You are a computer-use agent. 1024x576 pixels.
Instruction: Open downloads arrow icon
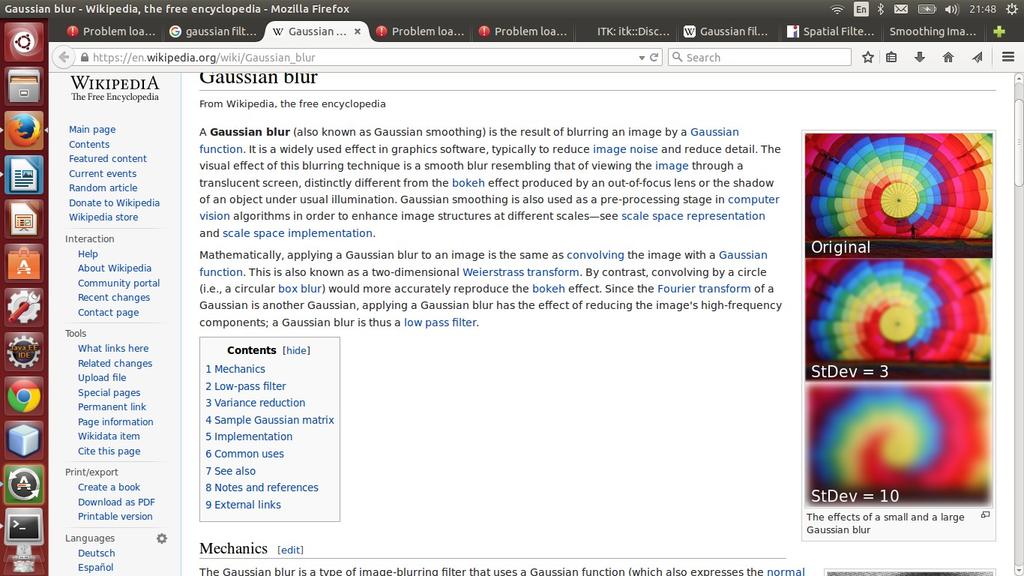pos(920,57)
